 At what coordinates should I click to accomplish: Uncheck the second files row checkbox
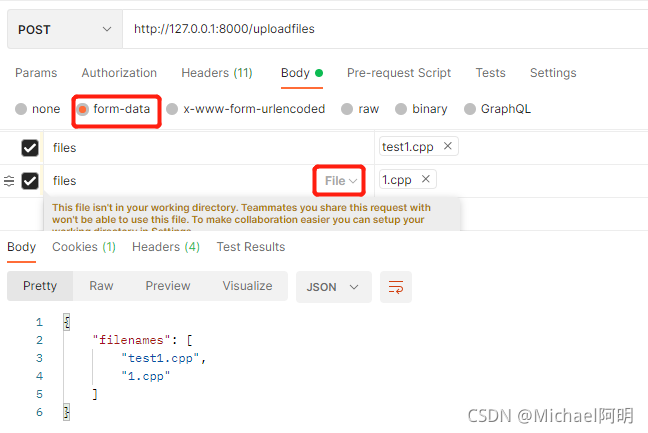pos(30,181)
